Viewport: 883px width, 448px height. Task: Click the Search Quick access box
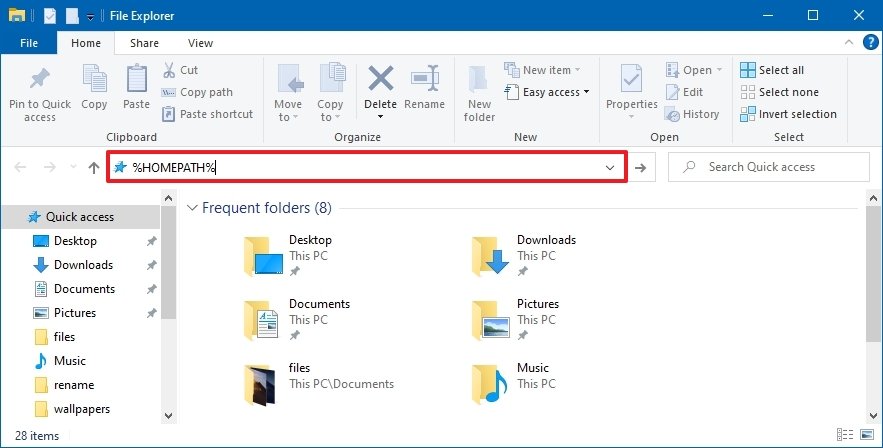769,167
